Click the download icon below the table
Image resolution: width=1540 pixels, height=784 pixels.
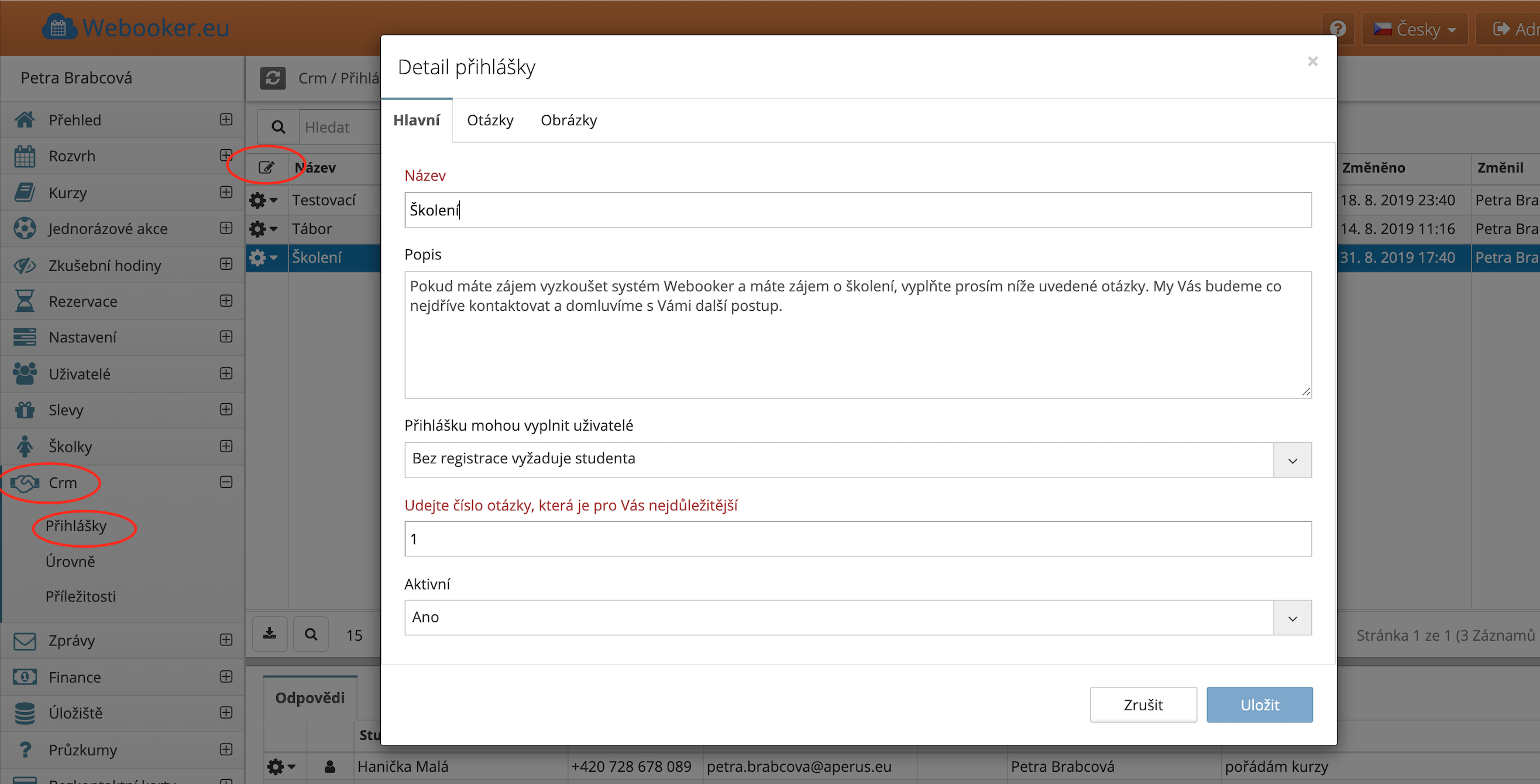[x=270, y=634]
